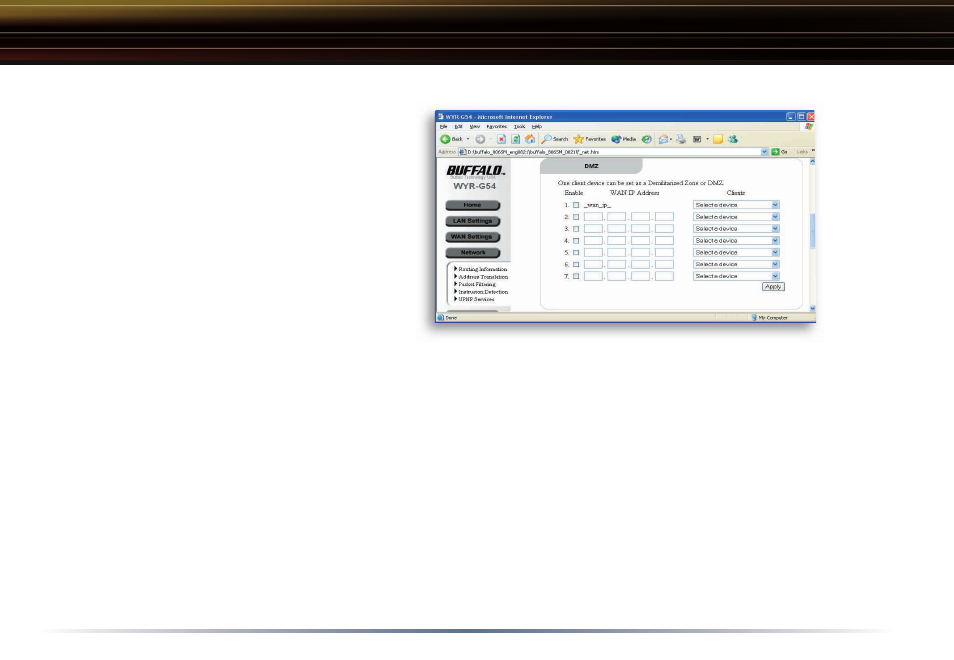Click the first octet field in row 2

coord(593,217)
